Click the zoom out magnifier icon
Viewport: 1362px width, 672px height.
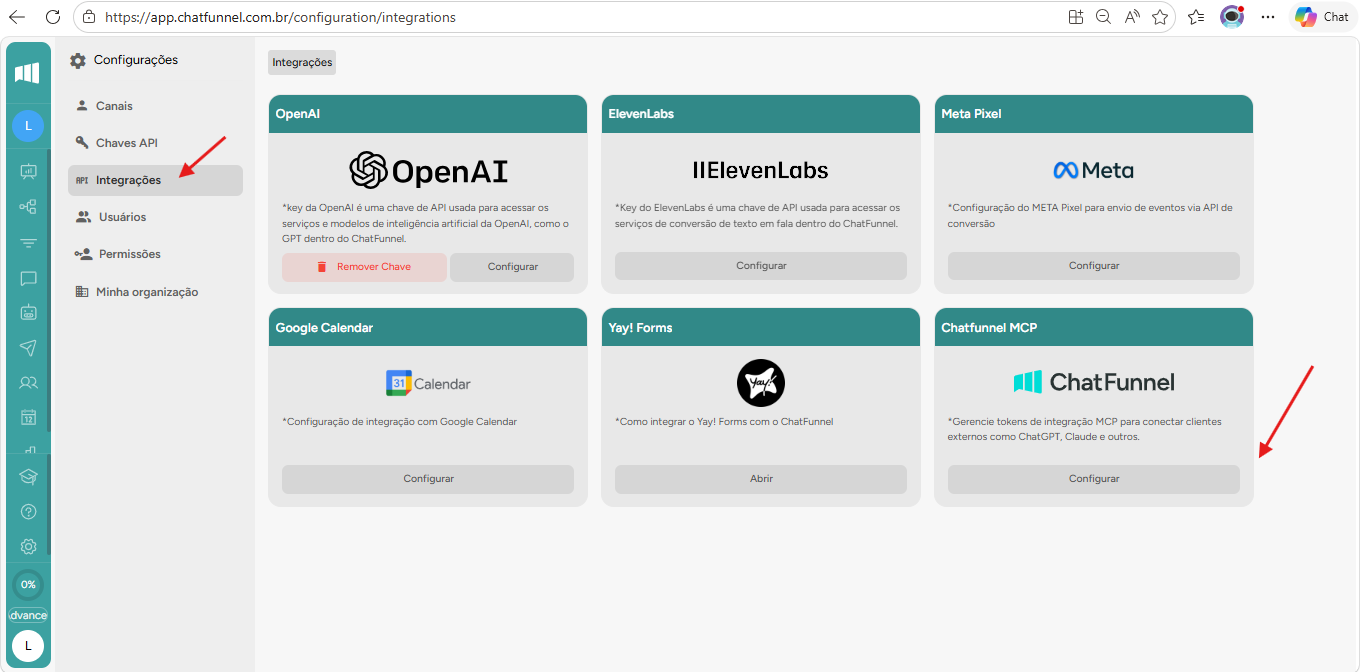pyautogui.click(x=1104, y=17)
